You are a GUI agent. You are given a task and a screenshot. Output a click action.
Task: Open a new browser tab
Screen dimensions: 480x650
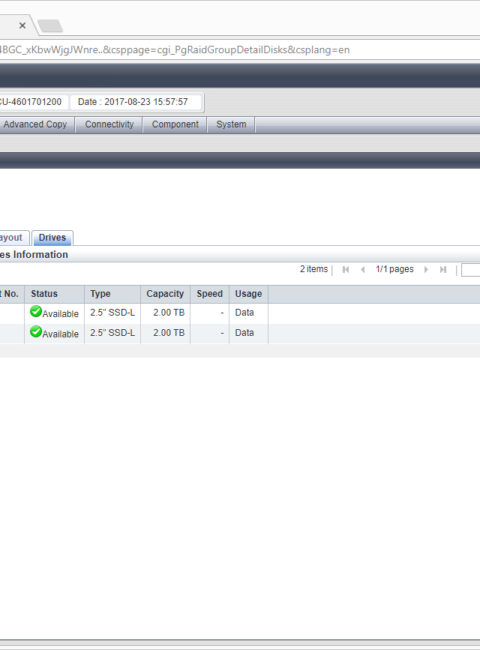coord(50,26)
